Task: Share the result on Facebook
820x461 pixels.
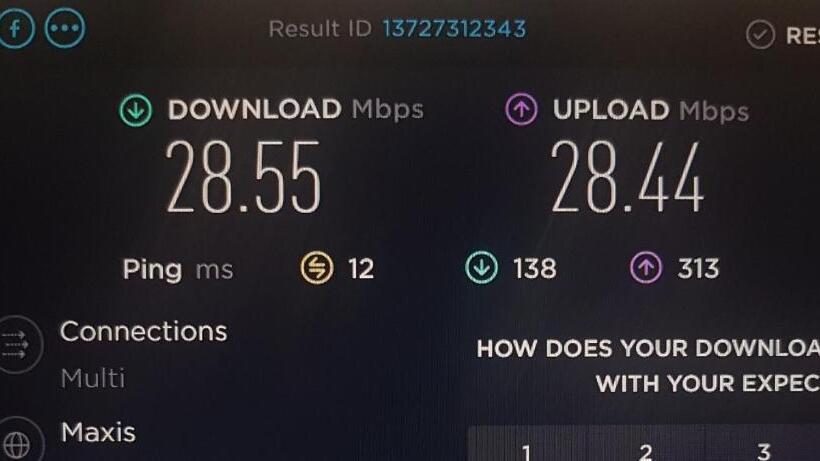Action: point(16,28)
